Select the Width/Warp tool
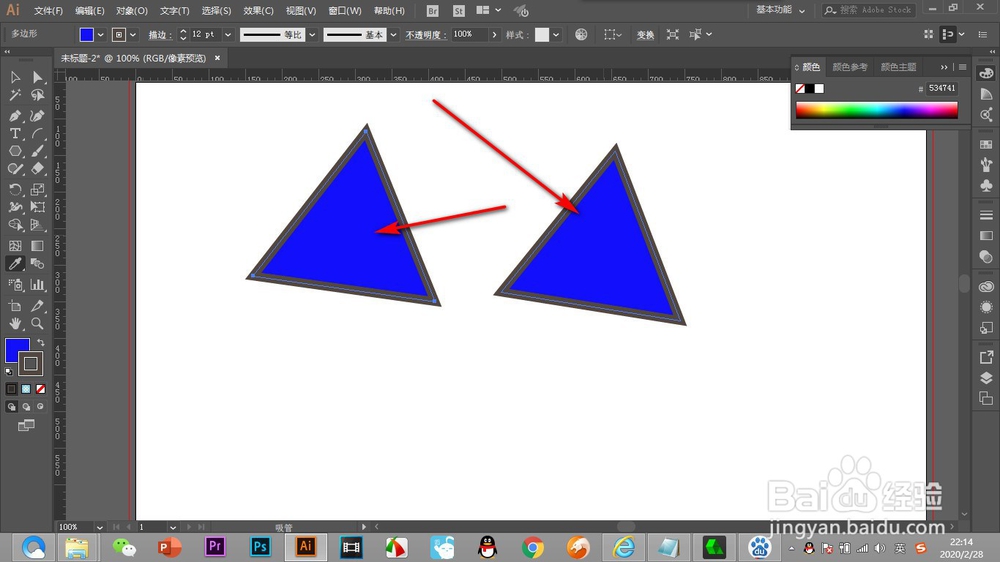This screenshot has height=562, width=1000. pos(15,207)
